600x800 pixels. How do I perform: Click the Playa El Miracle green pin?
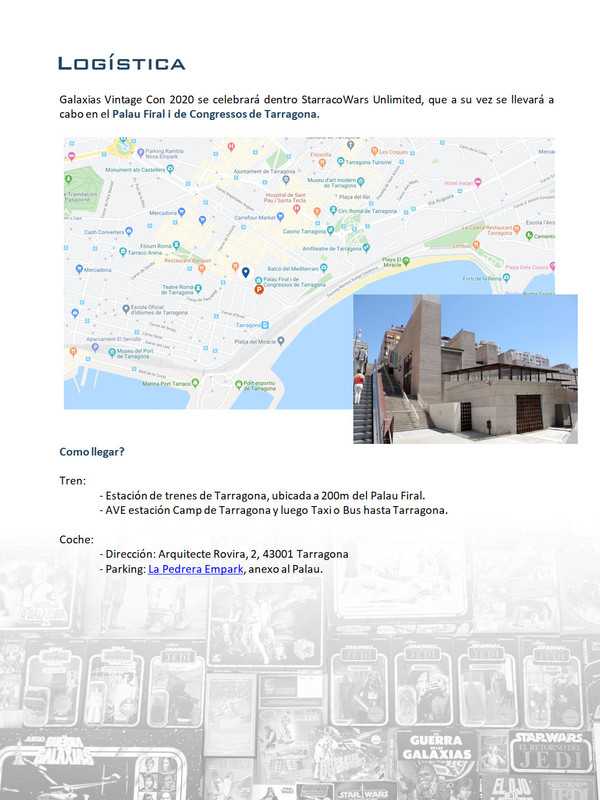click(x=406, y=261)
